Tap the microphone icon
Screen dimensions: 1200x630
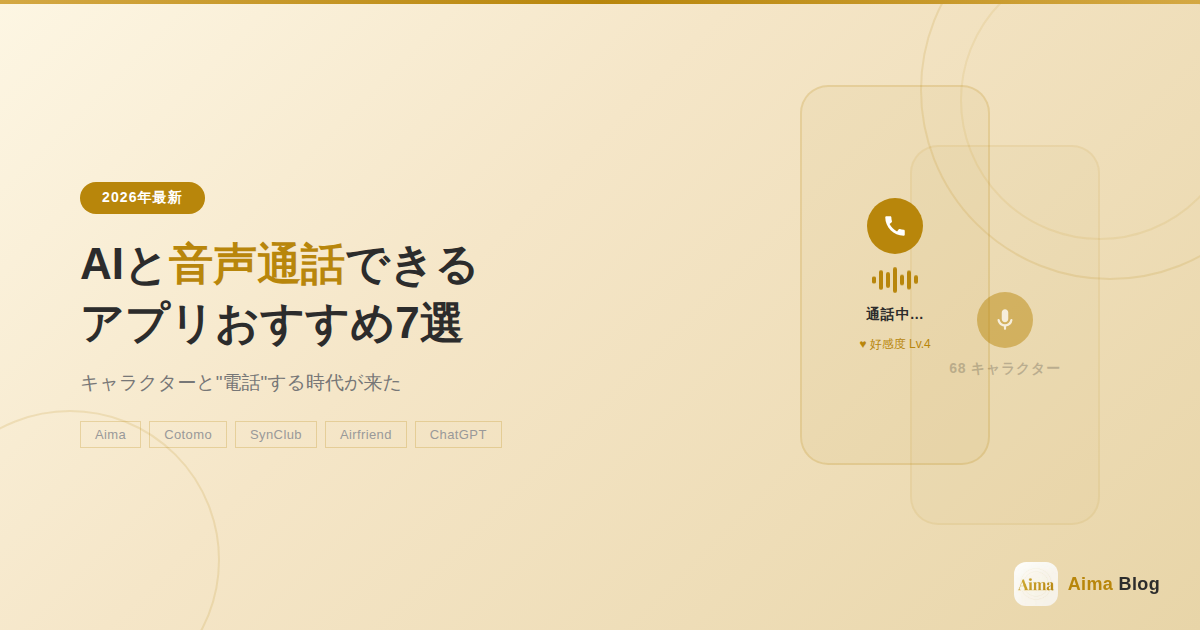1005,320
